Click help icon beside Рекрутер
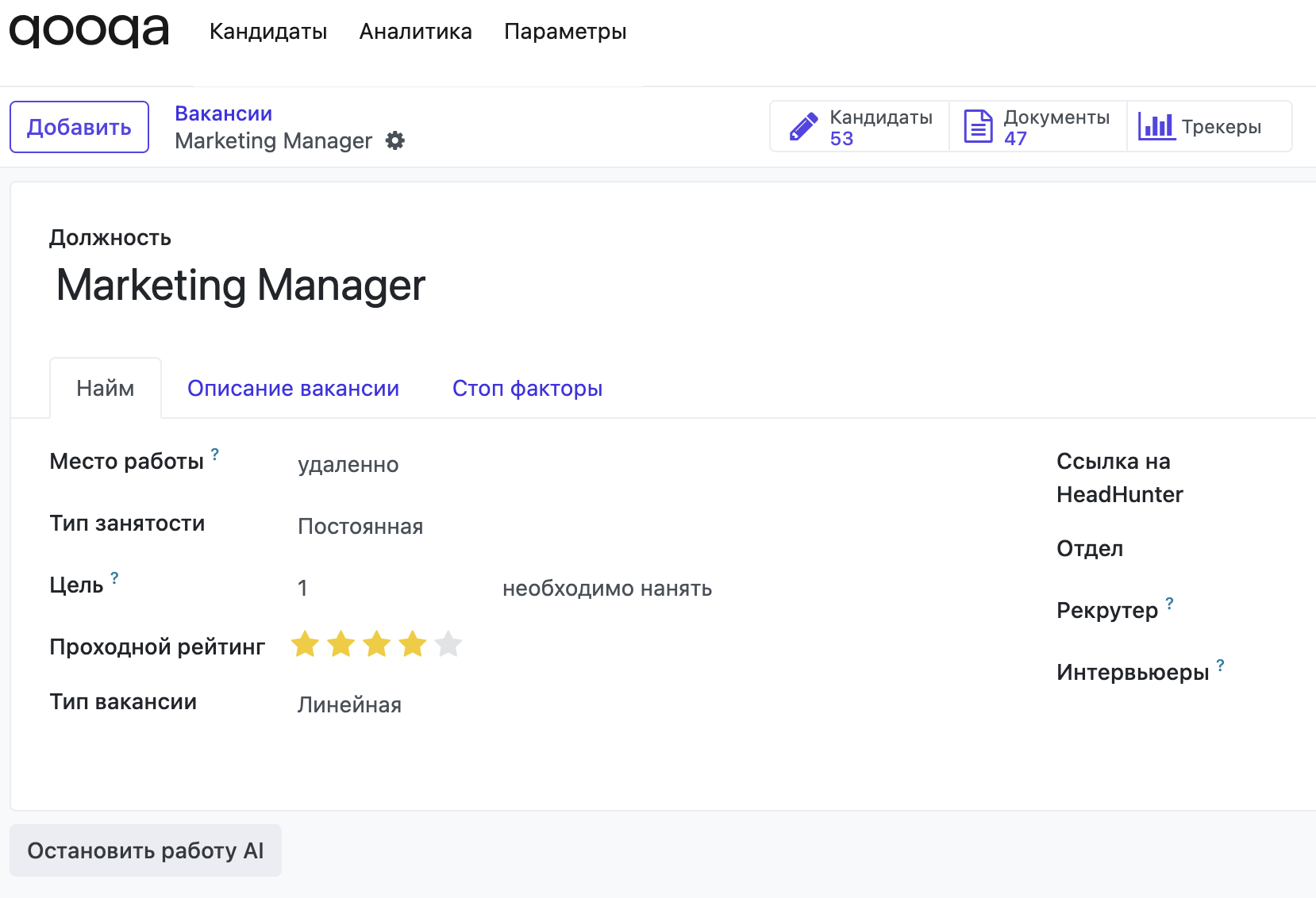Viewport: 1316px width, 898px height. [x=1169, y=604]
